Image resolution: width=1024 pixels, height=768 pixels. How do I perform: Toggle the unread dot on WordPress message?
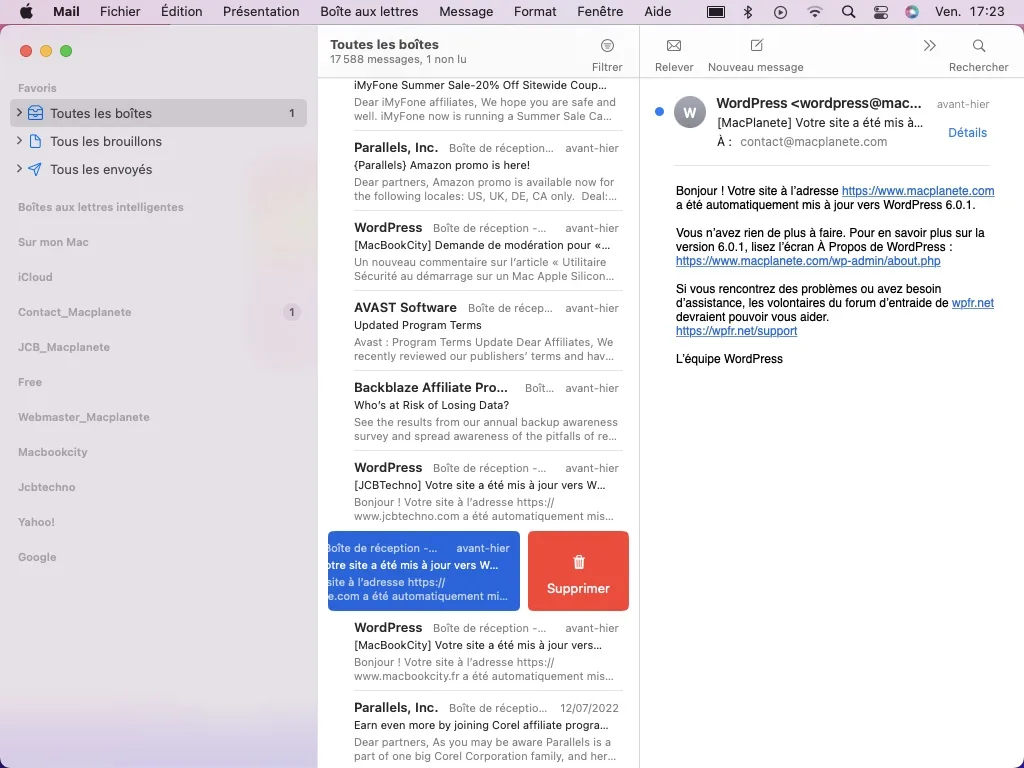click(x=659, y=112)
